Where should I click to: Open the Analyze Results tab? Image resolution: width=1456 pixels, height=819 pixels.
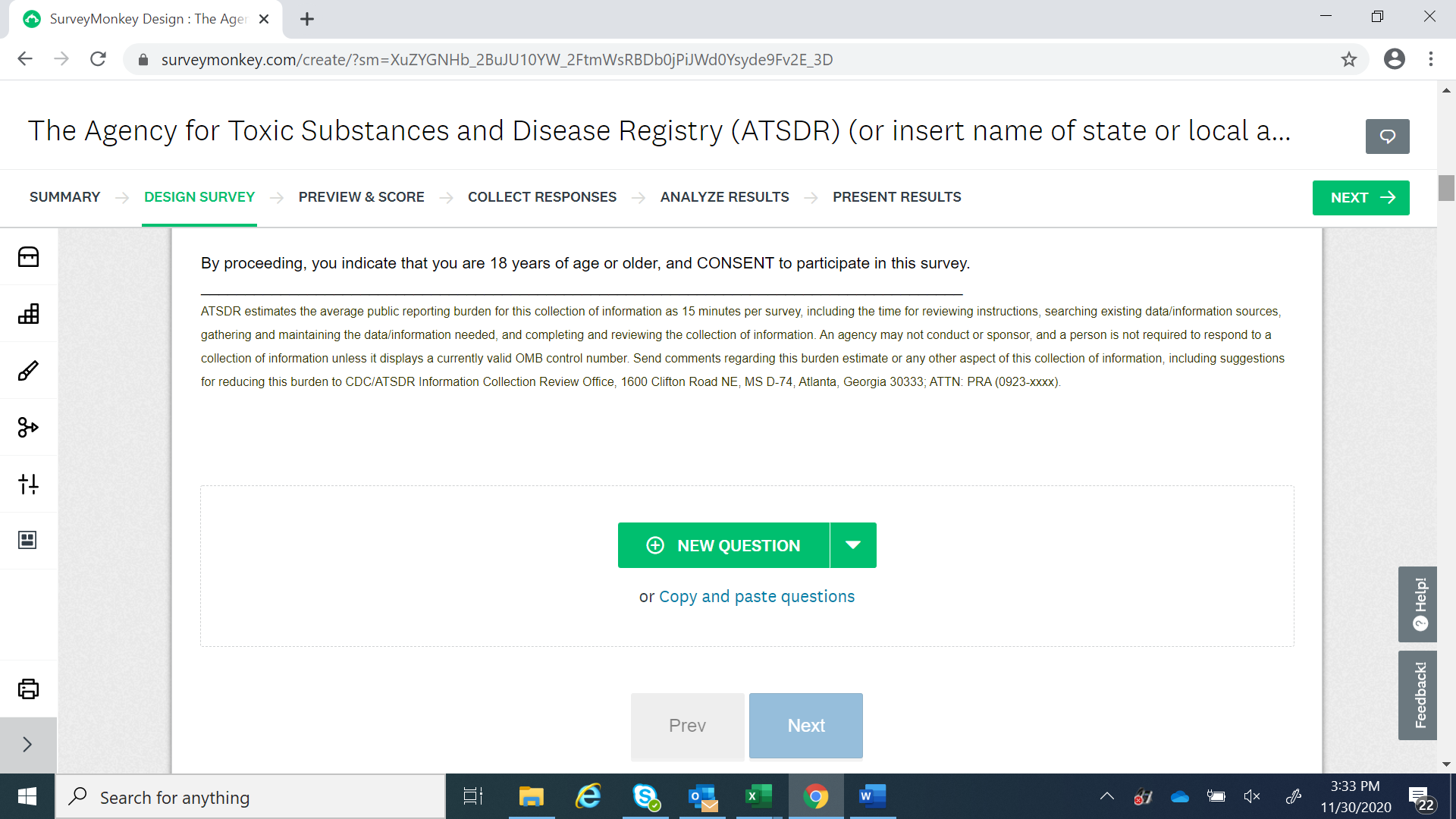coord(724,197)
